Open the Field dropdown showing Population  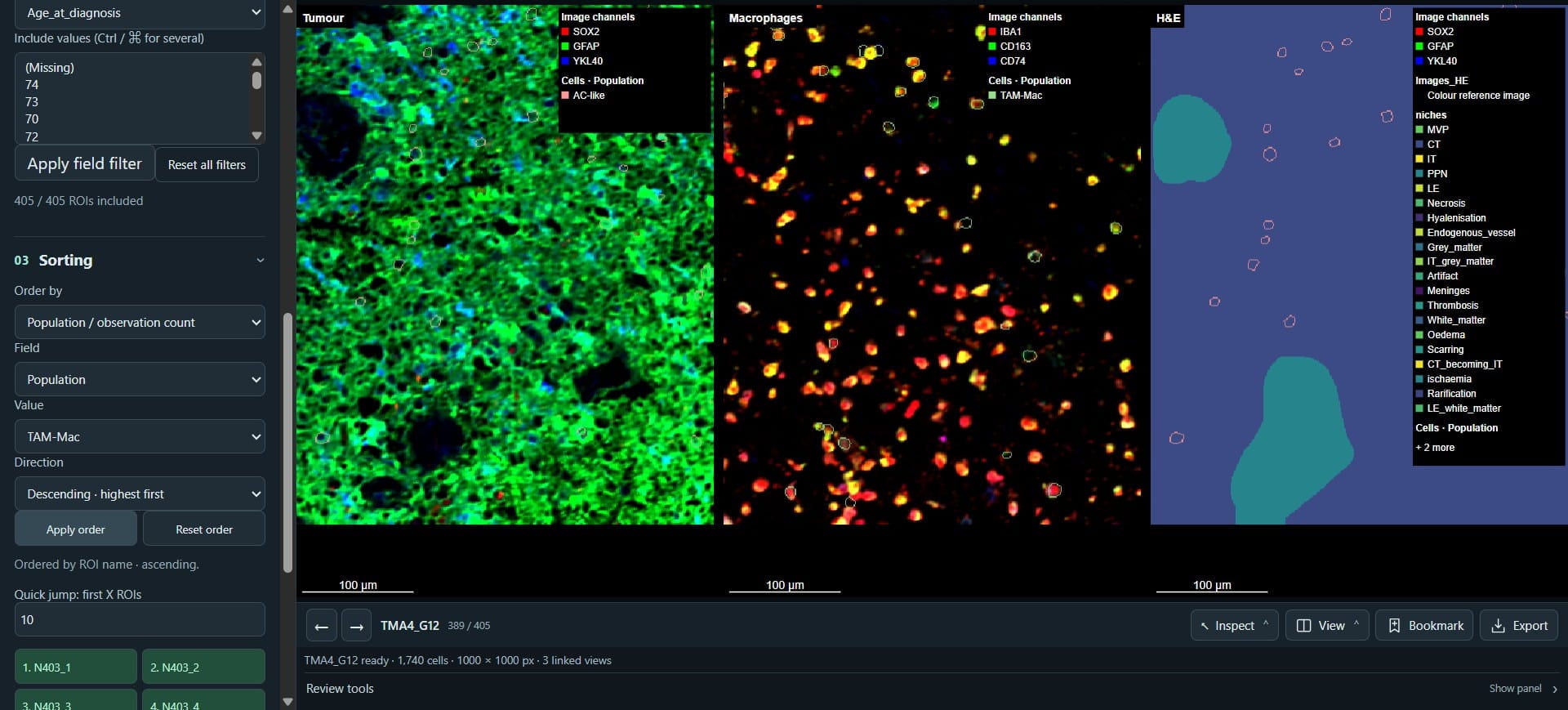[140, 379]
